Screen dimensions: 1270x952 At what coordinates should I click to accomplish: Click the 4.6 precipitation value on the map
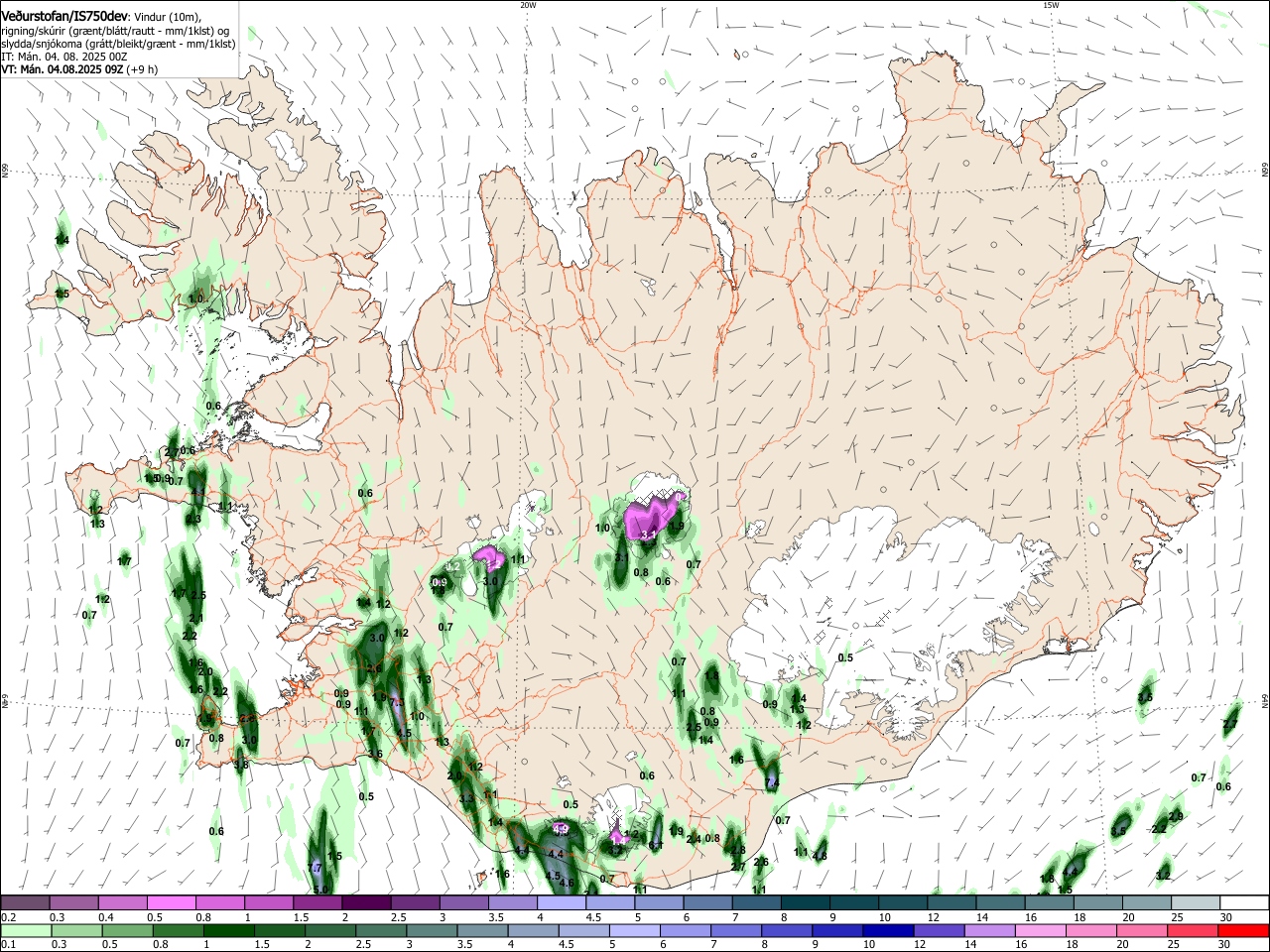tap(567, 883)
